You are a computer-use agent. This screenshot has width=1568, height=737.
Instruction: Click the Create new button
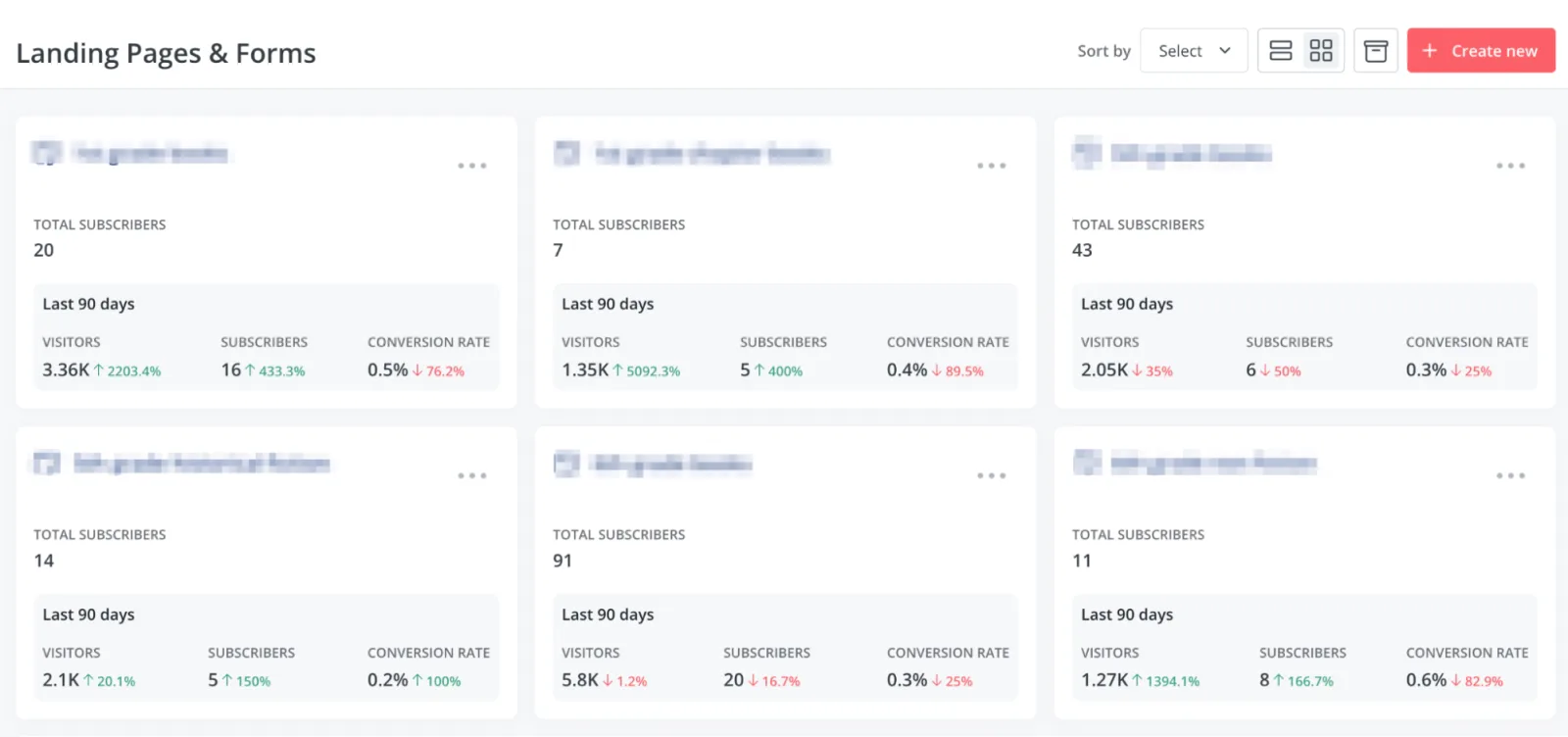coord(1481,51)
